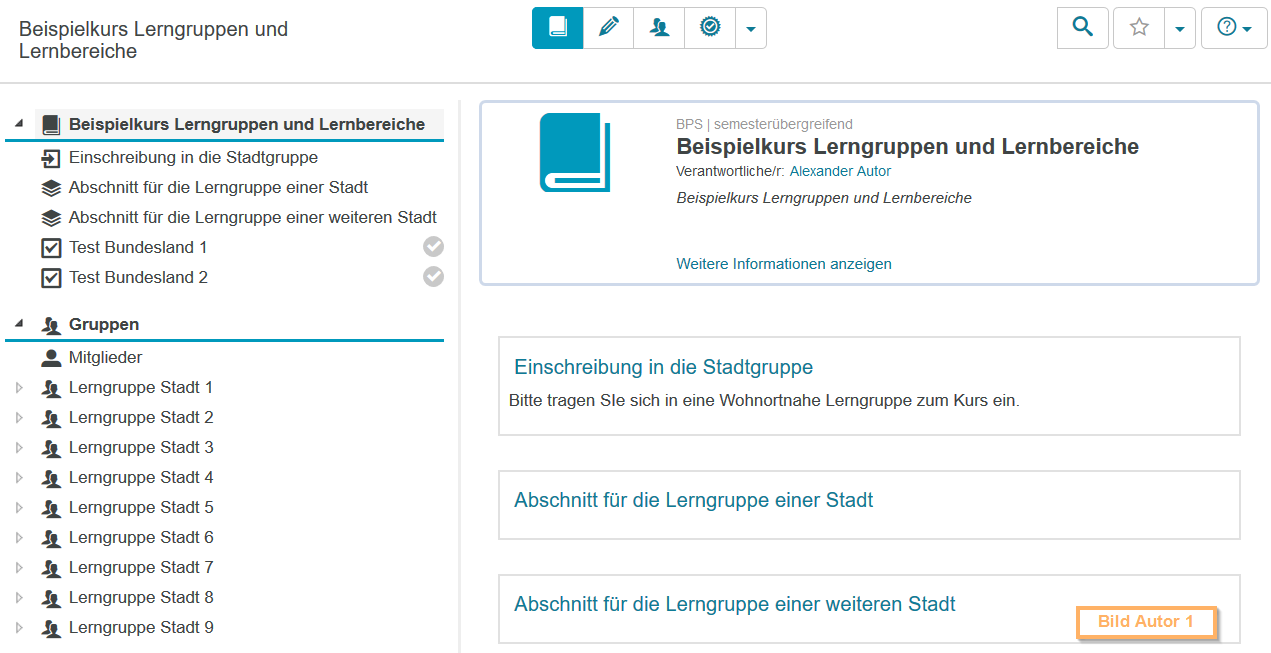Click status checkmark beside Test Bundesland 2
This screenshot has height=653, width=1271.
click(x=433, y=277)
